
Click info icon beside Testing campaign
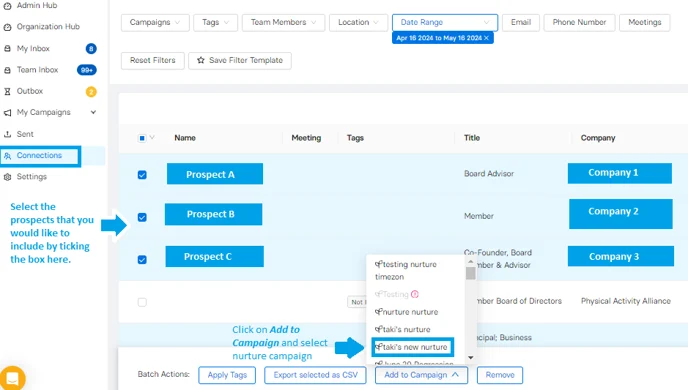coord(415,294)
